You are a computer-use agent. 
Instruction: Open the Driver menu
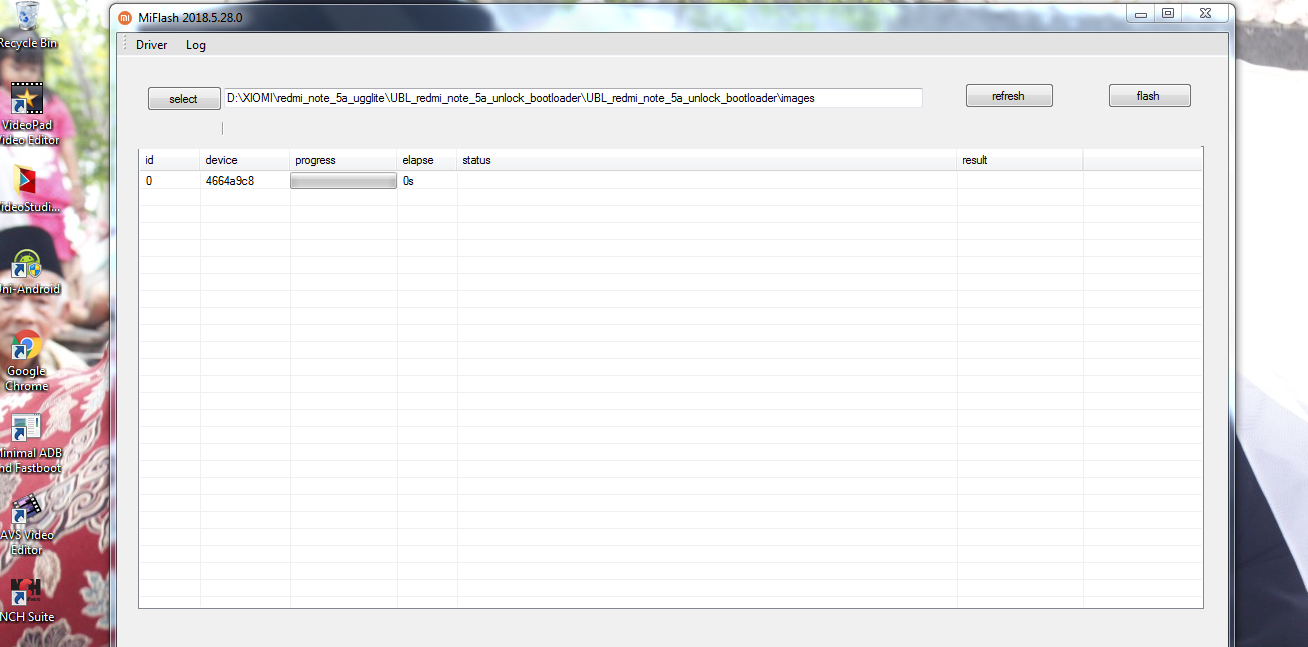point(152,45)
